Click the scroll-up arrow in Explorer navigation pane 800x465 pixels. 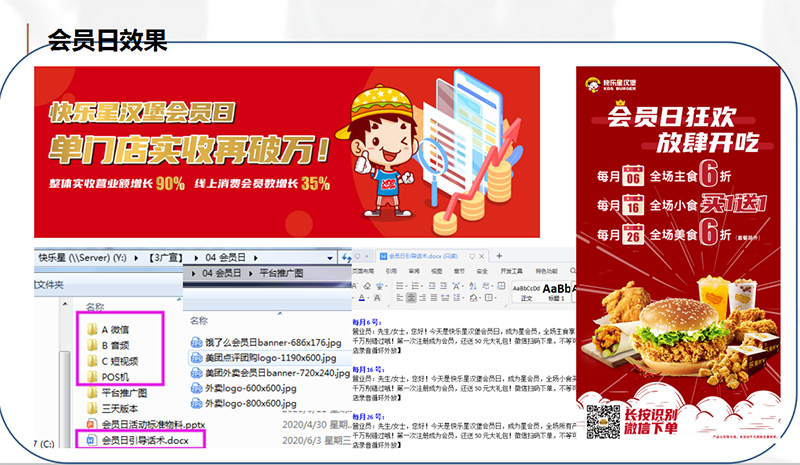(x=65, y=304)
